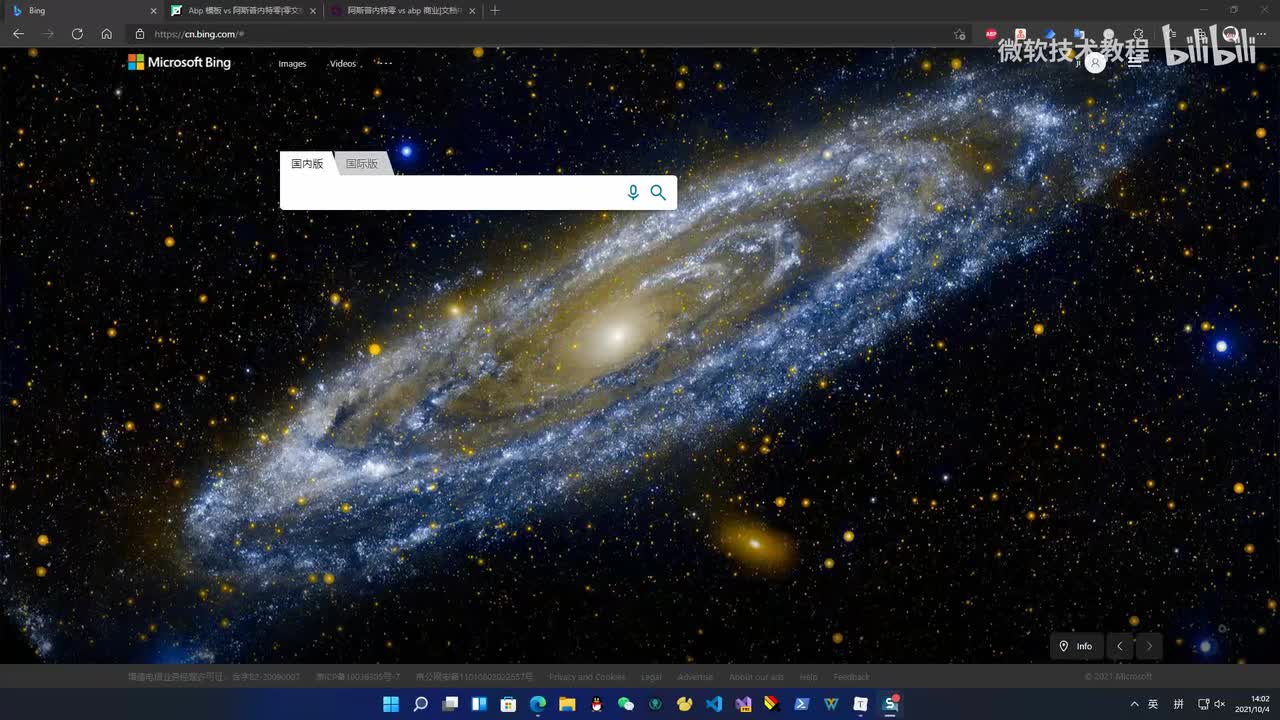Open Microsoft Edge from taskbar
Screen dimensions: 1280x720
pos(538,704)
